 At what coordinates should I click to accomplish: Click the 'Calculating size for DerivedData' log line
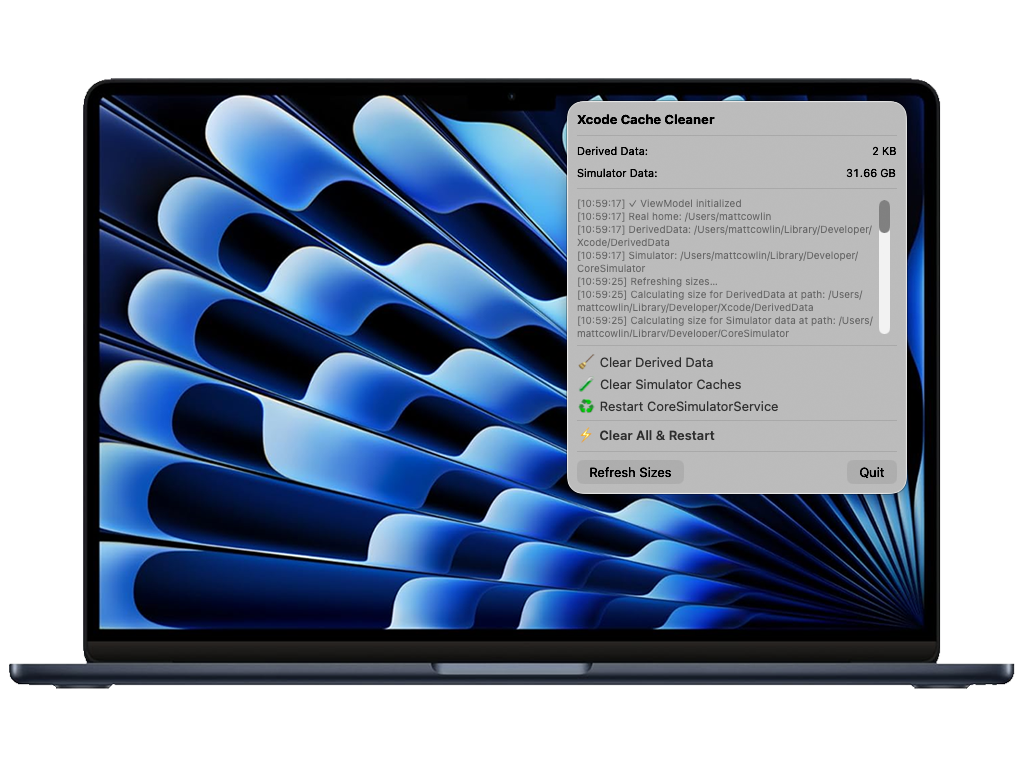pyautogui.click(x=720, y=301)
